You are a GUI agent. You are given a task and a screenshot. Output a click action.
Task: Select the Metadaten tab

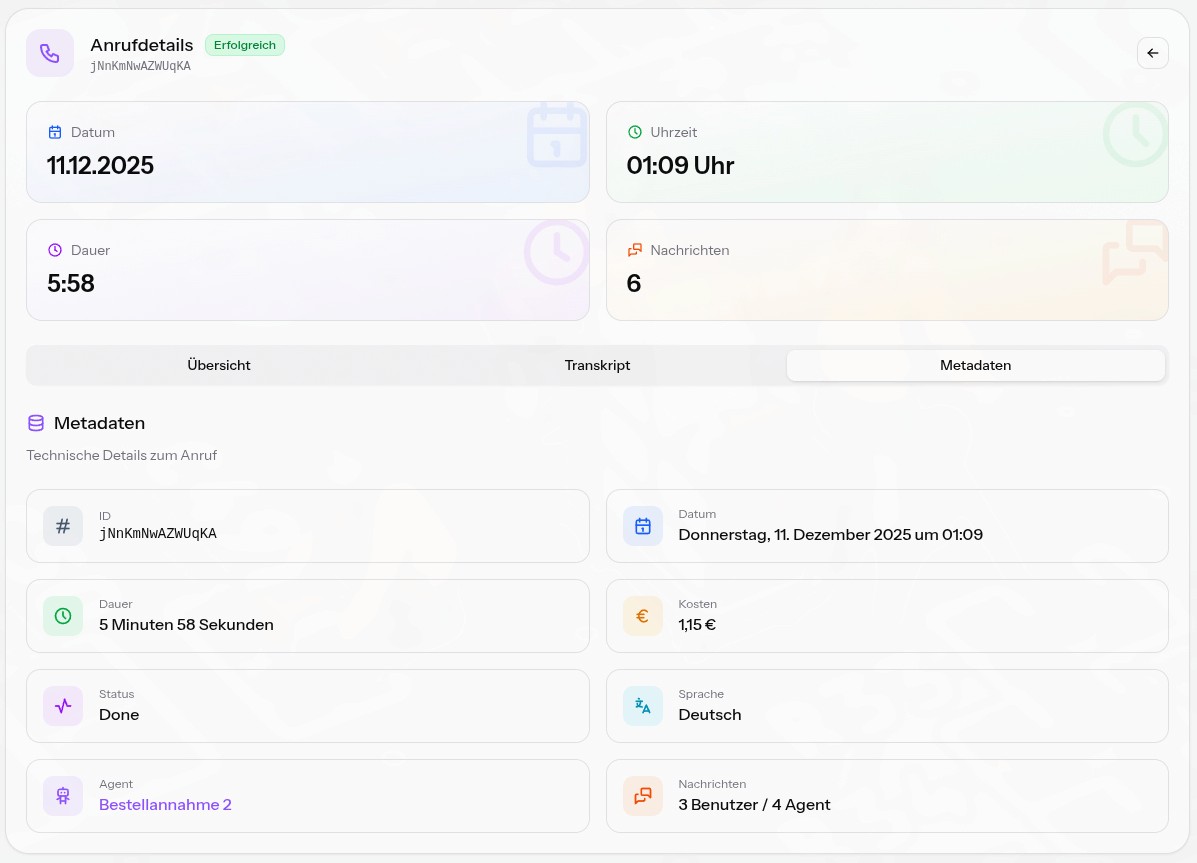[975, 365]
